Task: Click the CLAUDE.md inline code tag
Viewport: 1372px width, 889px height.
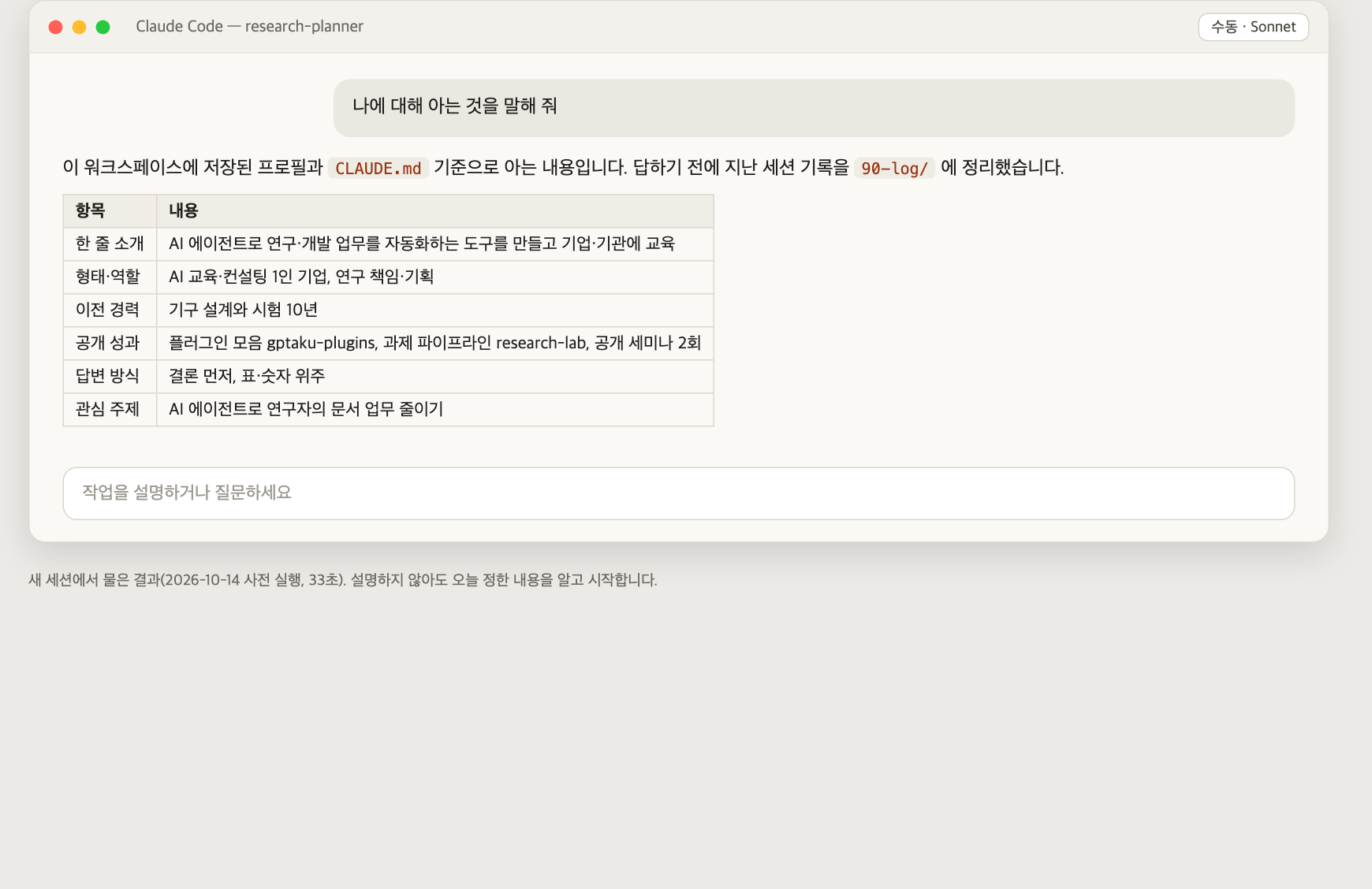Action: 378,168
